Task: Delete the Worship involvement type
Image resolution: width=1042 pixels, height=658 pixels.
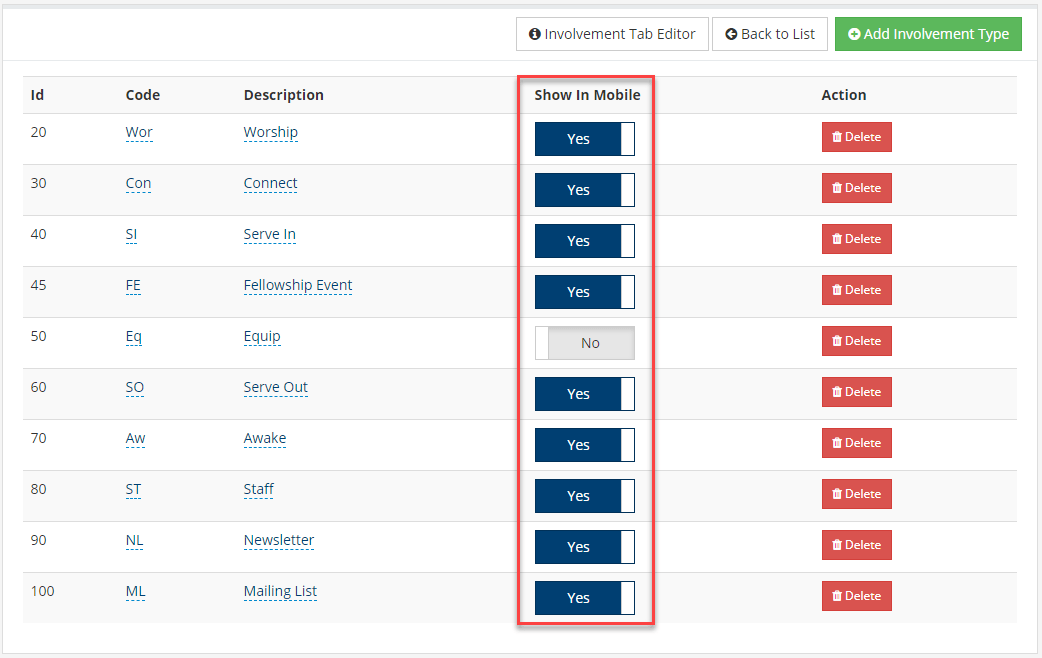Action: (x=856, y=137)
